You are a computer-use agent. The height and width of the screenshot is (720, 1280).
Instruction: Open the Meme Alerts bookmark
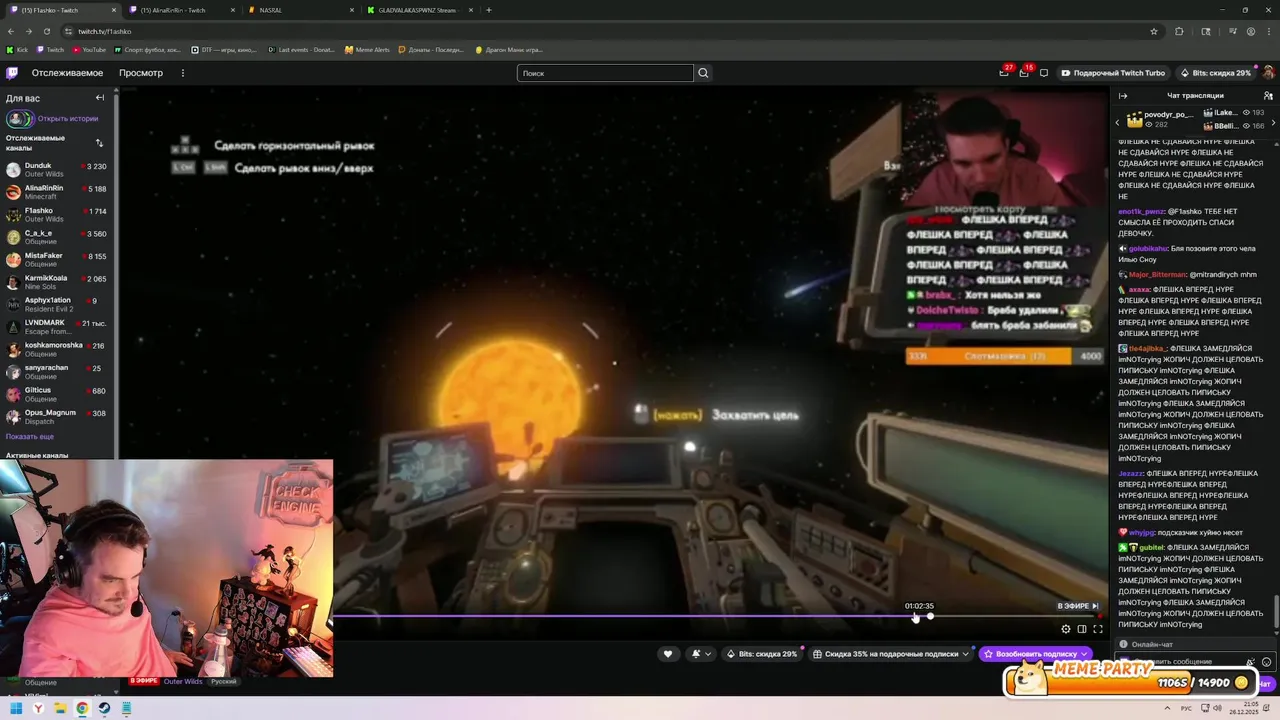367,49
